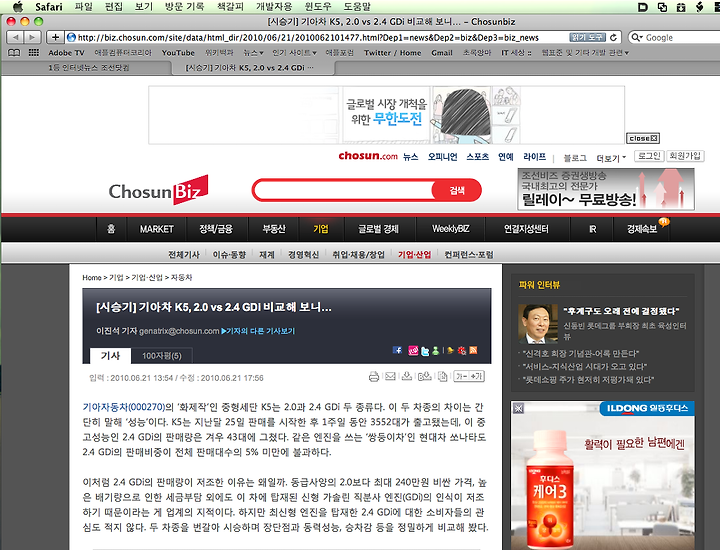This screenshot has height=550, width=720.
Task: Click the copy-document icon in the article toolbar
Action: coord(443,376)
